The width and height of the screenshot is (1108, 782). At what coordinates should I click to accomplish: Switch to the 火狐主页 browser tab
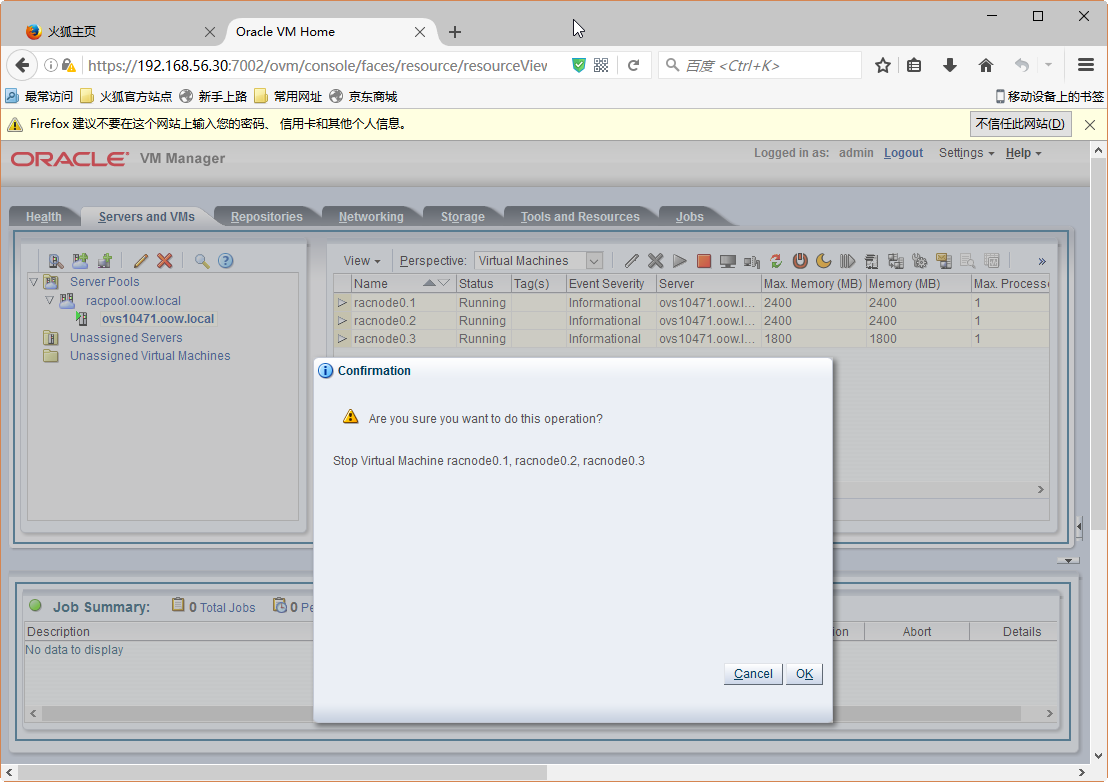117,32
